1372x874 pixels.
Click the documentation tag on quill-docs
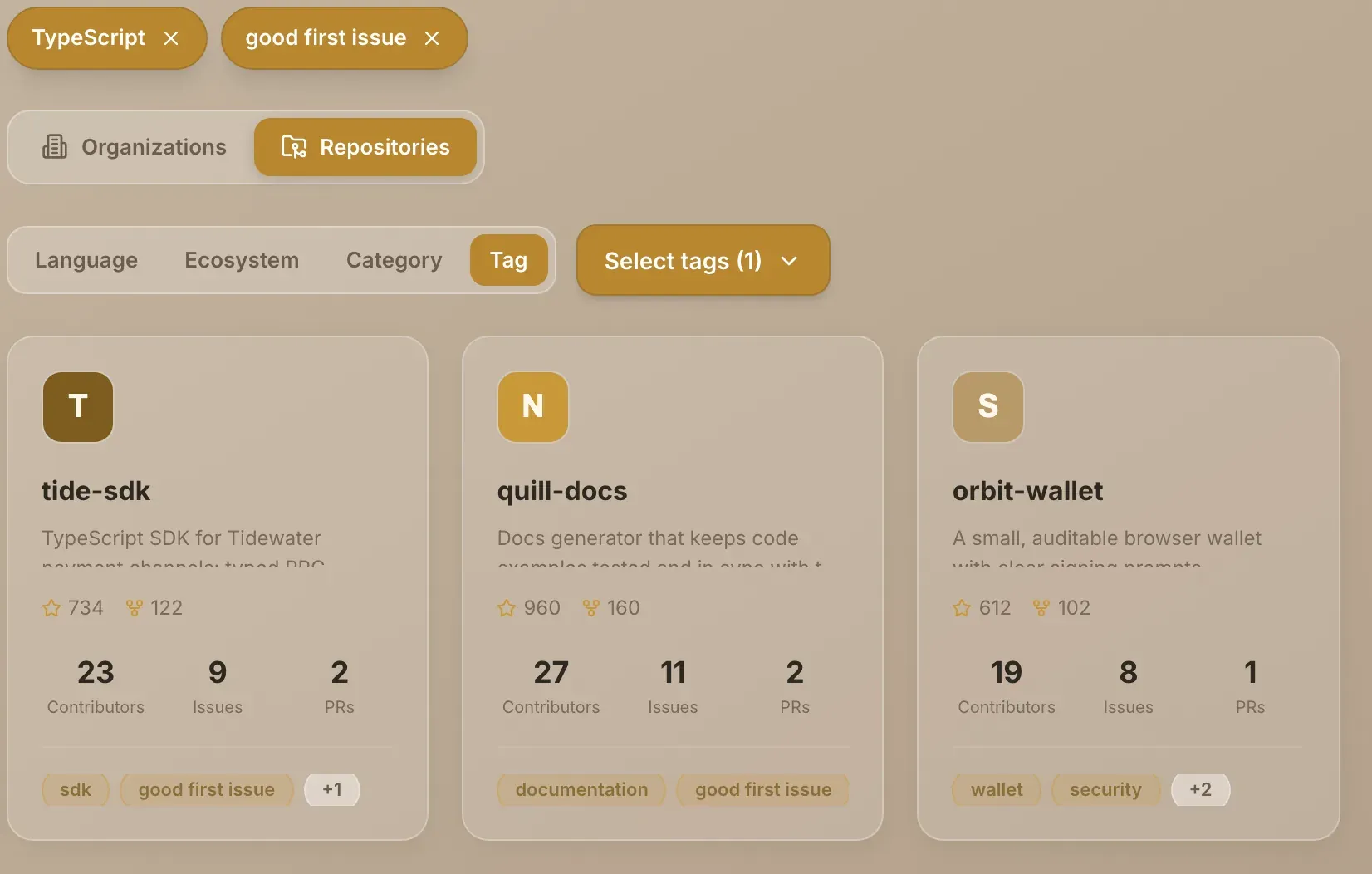[582, 790]
